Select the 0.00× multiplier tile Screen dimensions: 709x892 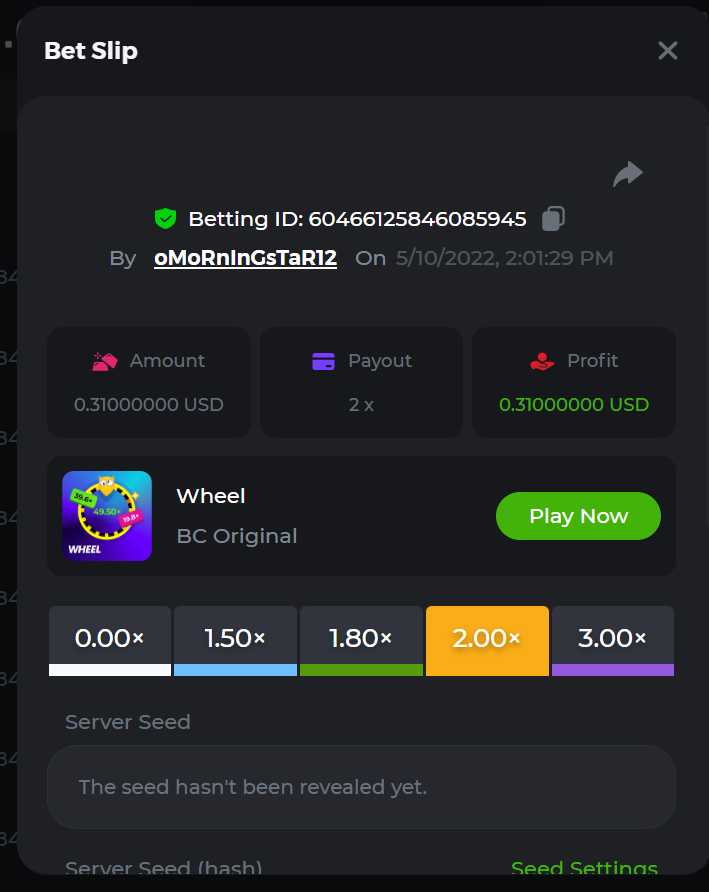(110, 640)
